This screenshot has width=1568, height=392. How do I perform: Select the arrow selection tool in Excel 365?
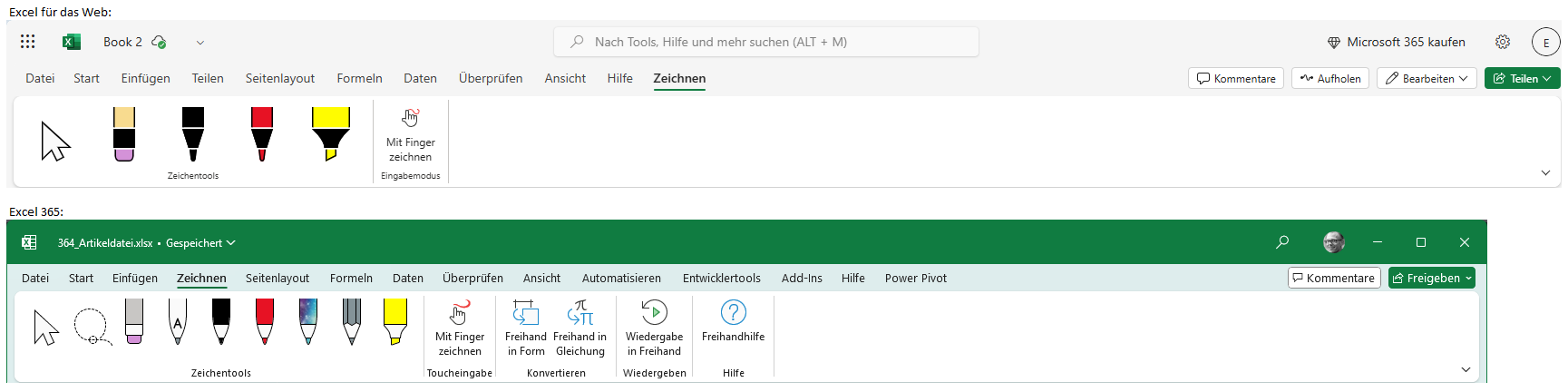pyautogui.click(x=45, y=327)
